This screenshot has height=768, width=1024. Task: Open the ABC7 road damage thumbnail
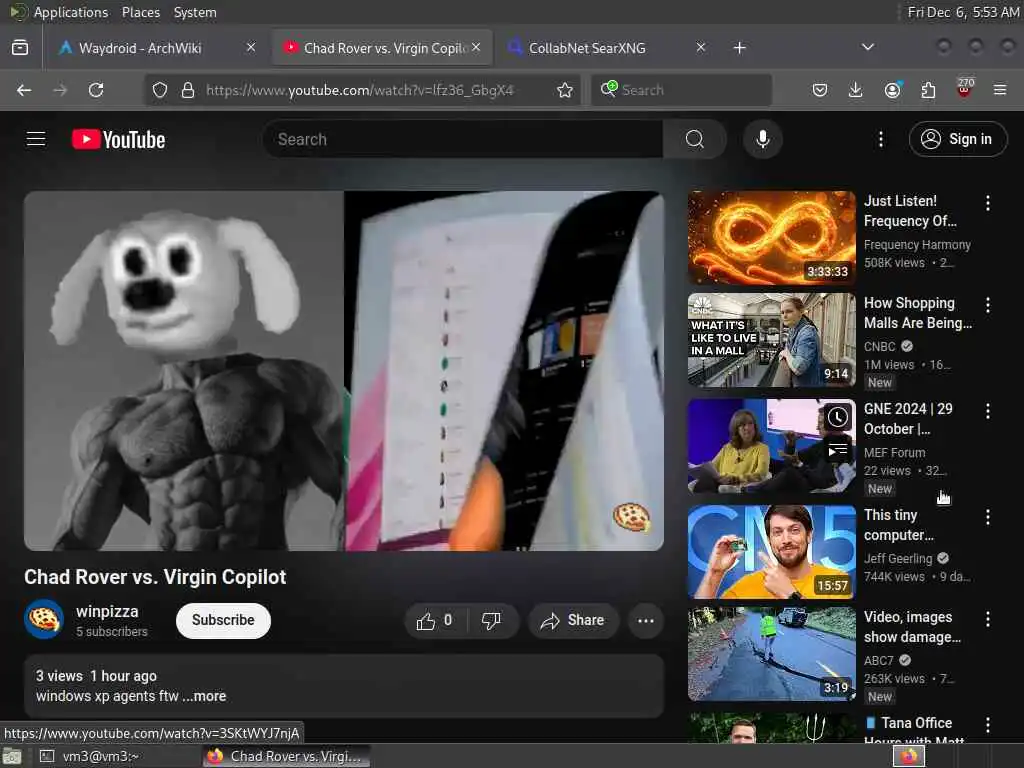(771, 654)
